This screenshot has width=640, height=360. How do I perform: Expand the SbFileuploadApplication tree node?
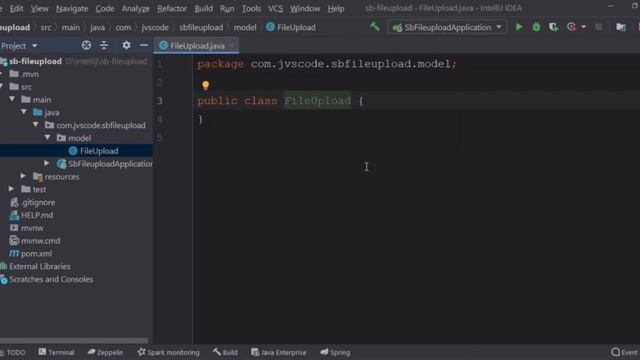(x=47, y=163)
